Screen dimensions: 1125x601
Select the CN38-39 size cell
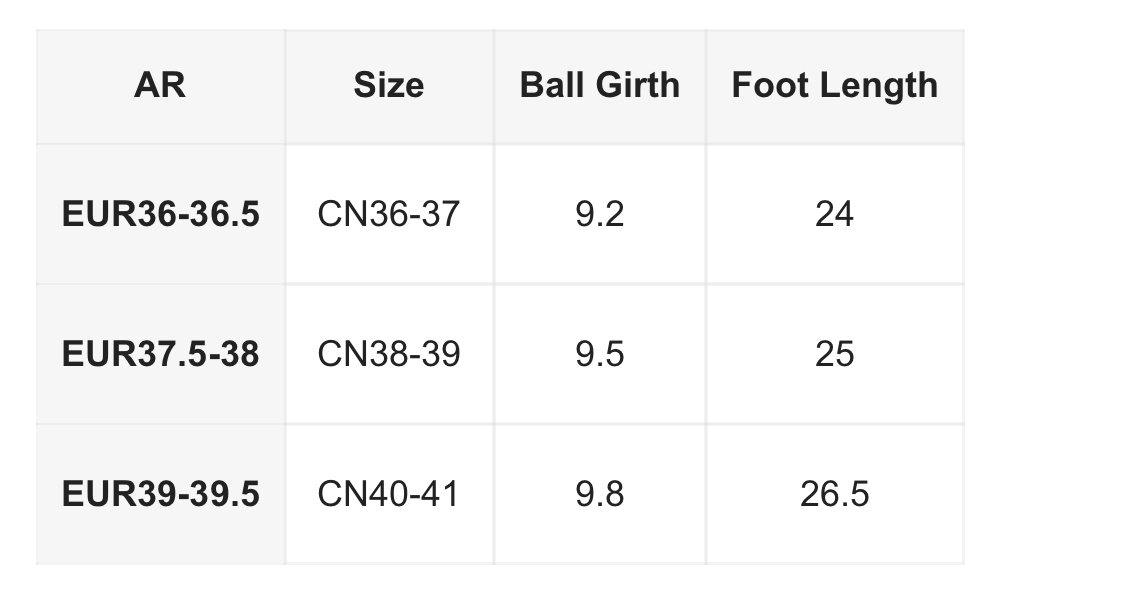[388, 354]
